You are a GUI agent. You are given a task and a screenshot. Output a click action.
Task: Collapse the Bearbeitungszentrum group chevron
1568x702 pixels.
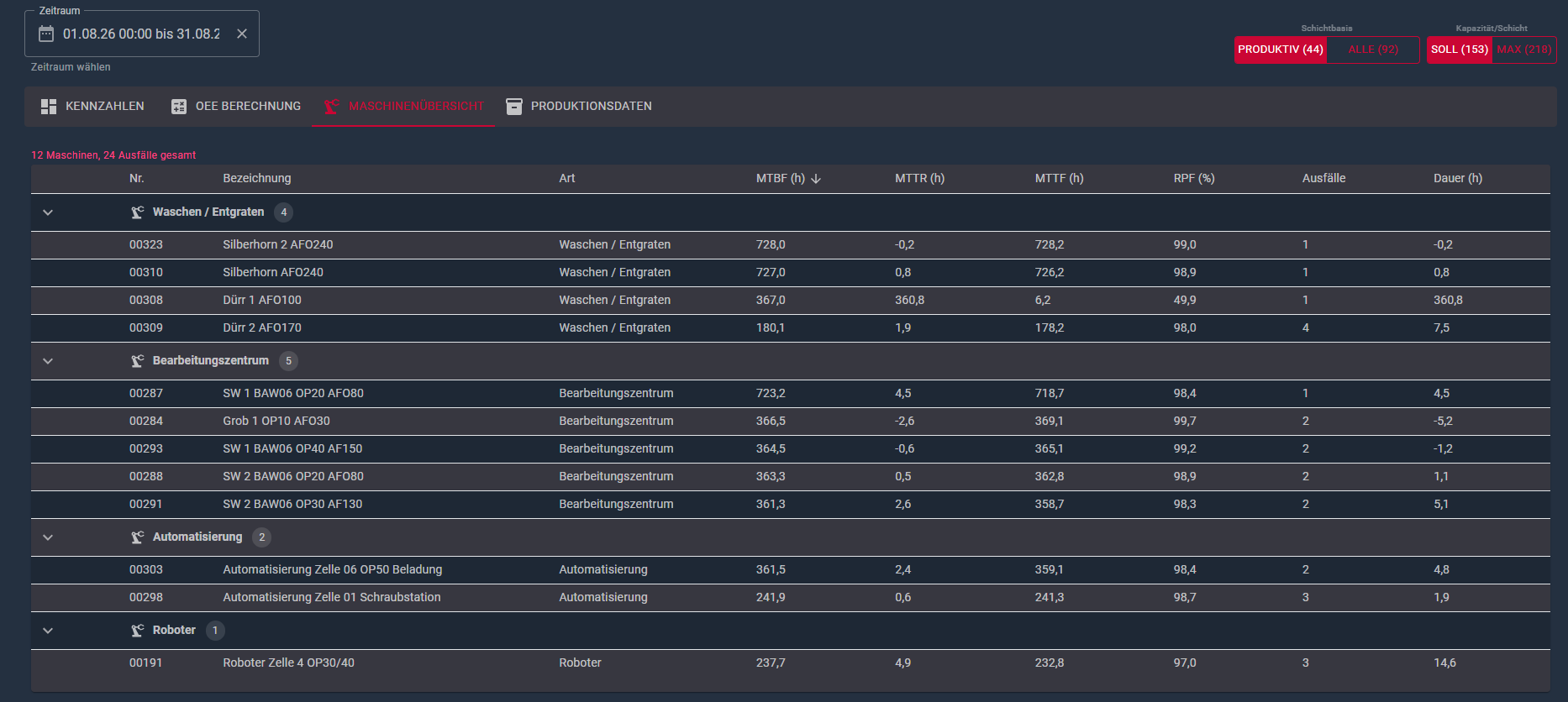pyautogui.click(x=48, y=361)
